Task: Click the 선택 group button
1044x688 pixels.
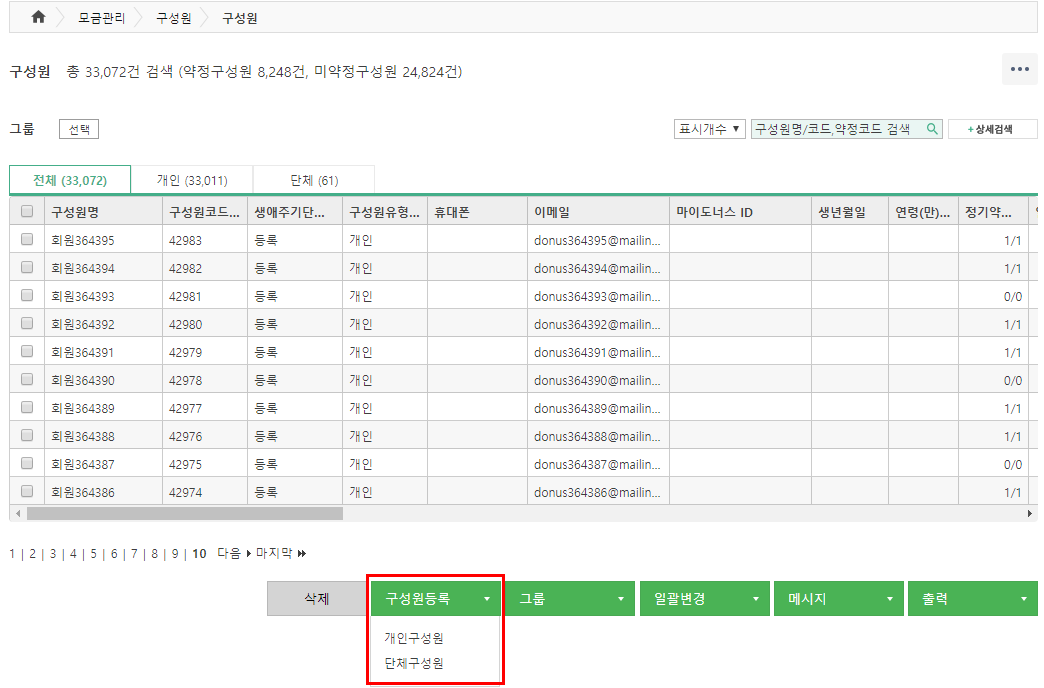Action: coord(79,129)
